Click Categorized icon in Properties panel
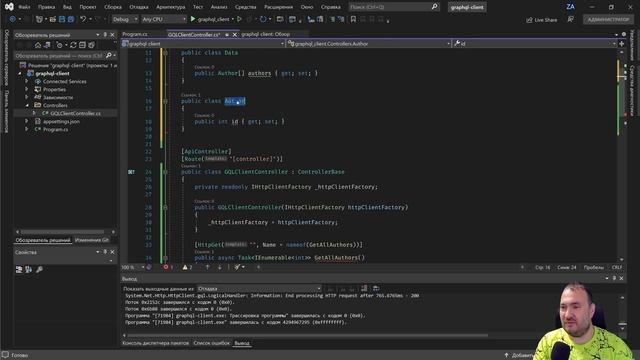 pyautogui.click(x=19, y=269)
